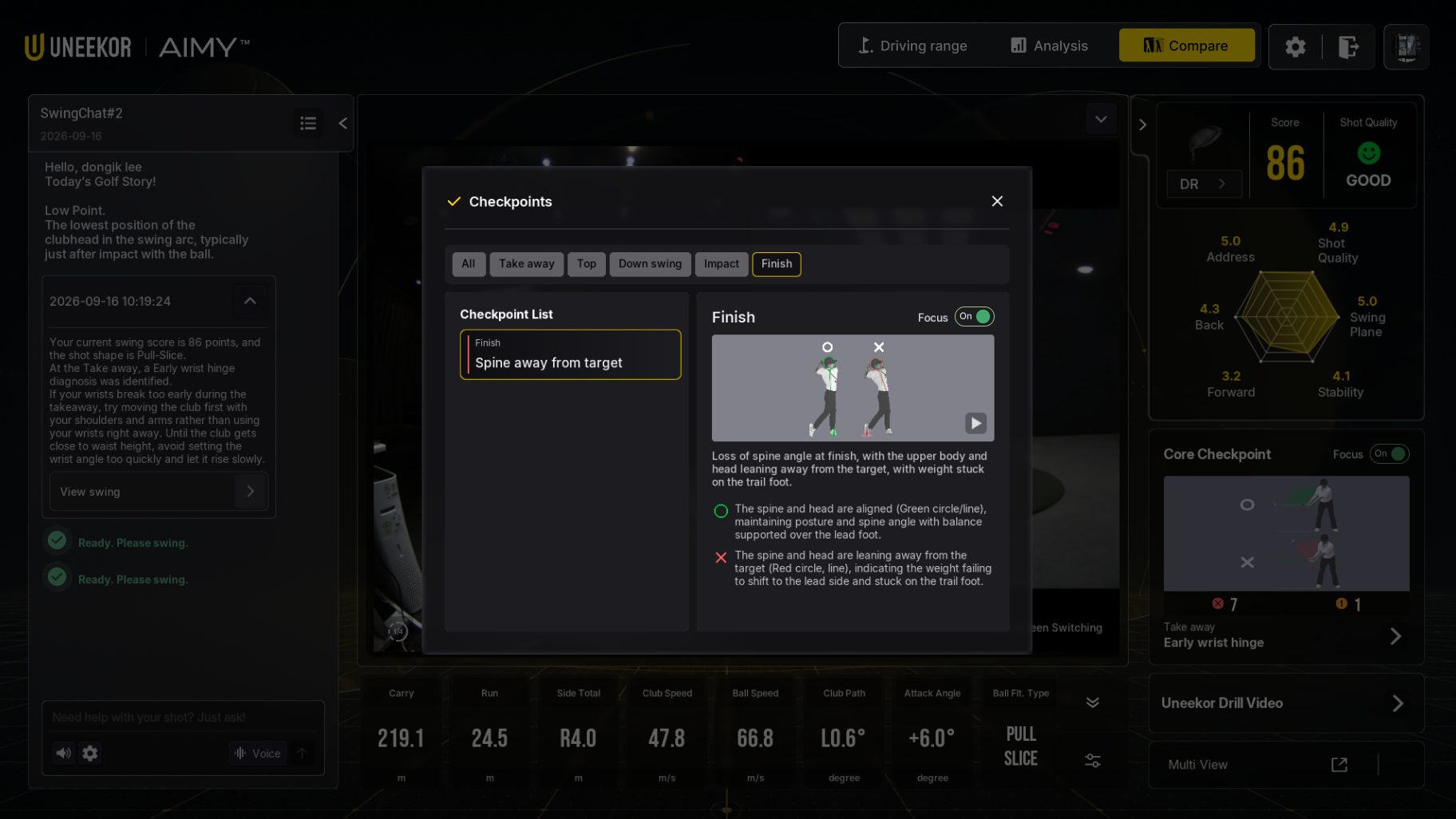Select the Down swing checkpoint filter
The height and width of the screenshot is (819, 1456).
[650, 264]
